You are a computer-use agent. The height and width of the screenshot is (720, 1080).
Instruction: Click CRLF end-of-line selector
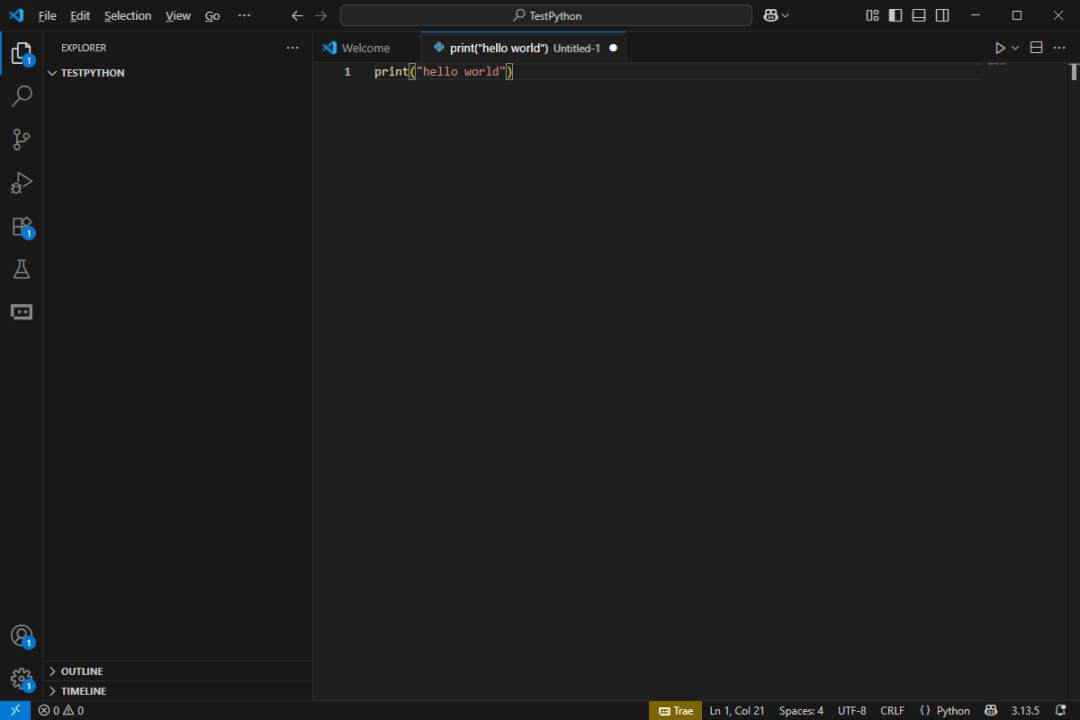892,710
